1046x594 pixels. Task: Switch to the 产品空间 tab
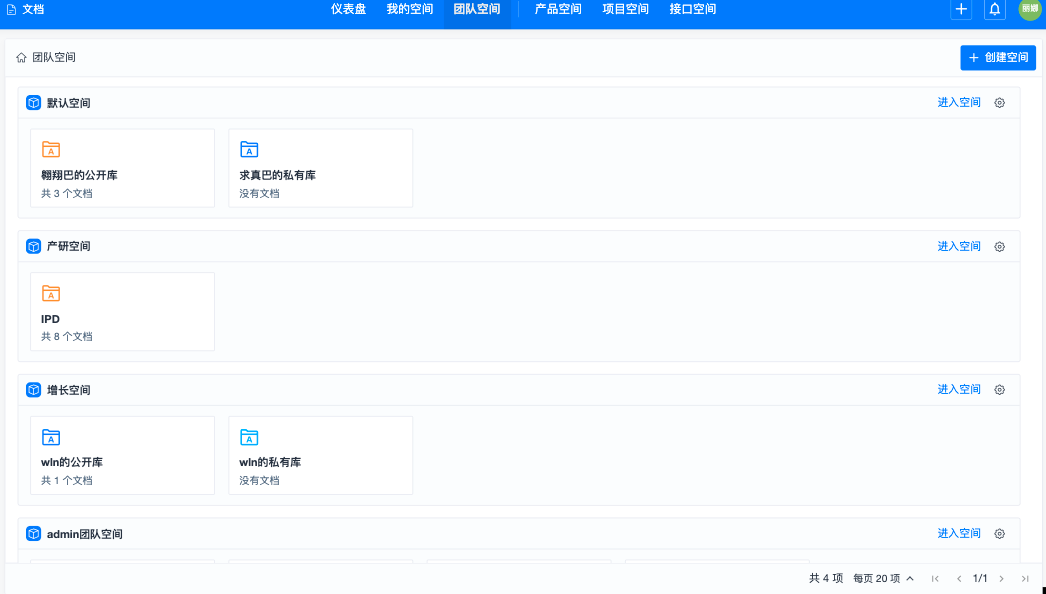point(558,9)
